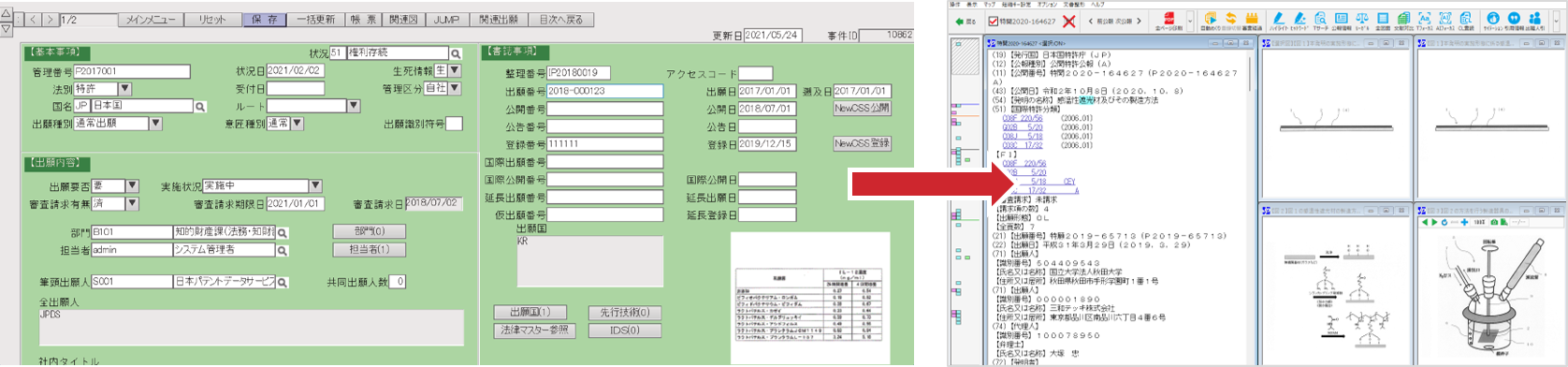Click the Tサーチ search icon in viewer toolbar

pos(1320,21)
